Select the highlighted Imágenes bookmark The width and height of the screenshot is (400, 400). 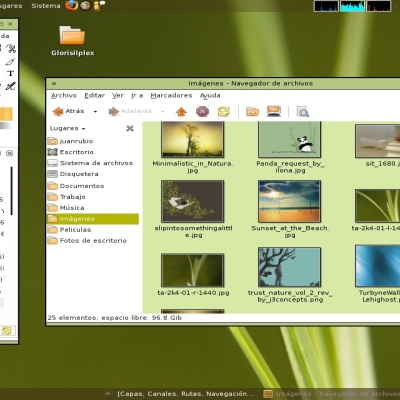93,219
